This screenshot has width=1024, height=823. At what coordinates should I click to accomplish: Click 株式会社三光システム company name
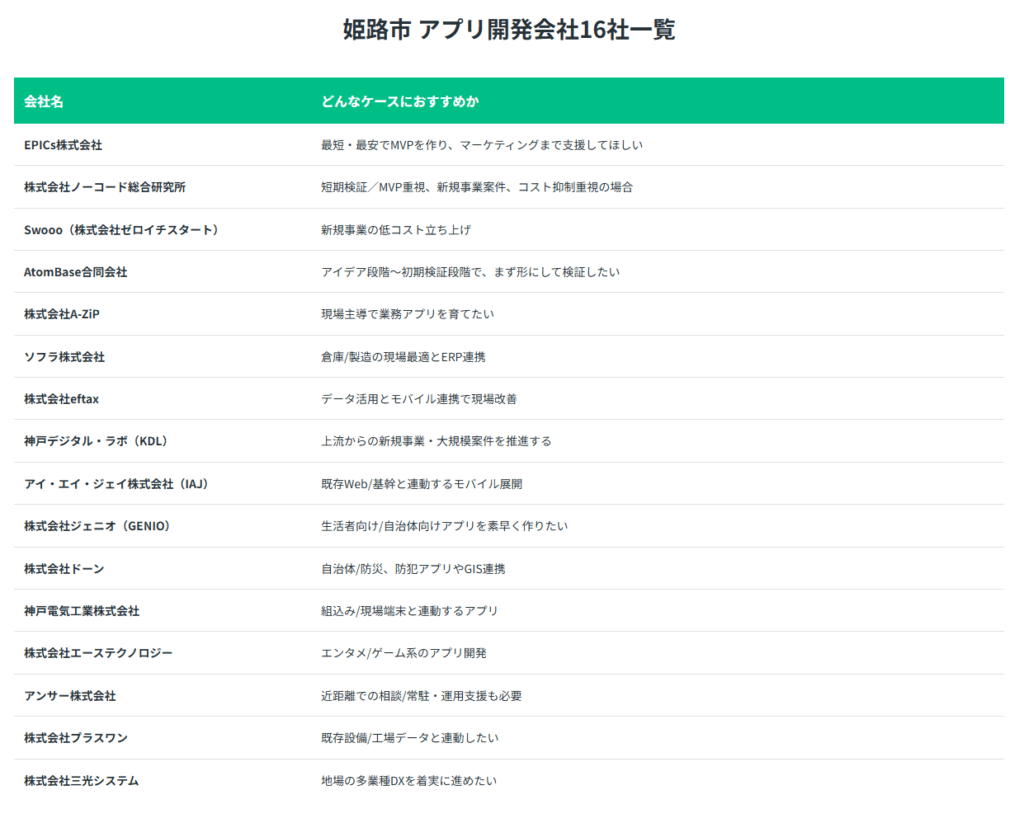point(81,781)
